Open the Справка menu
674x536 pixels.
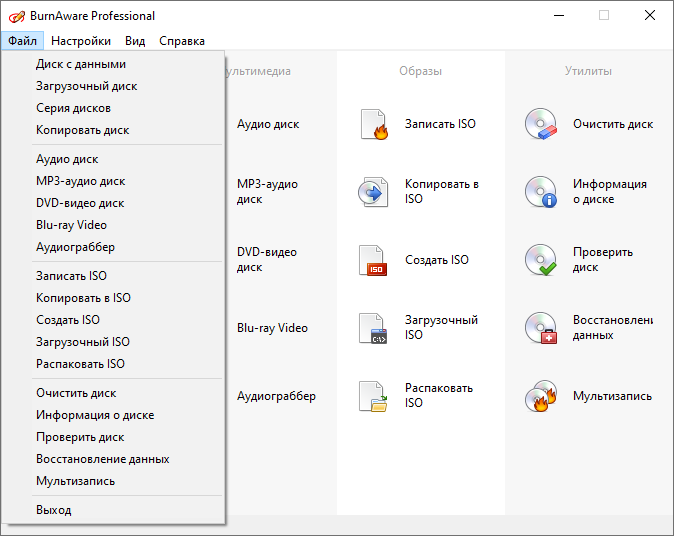[x=182, y=41]
